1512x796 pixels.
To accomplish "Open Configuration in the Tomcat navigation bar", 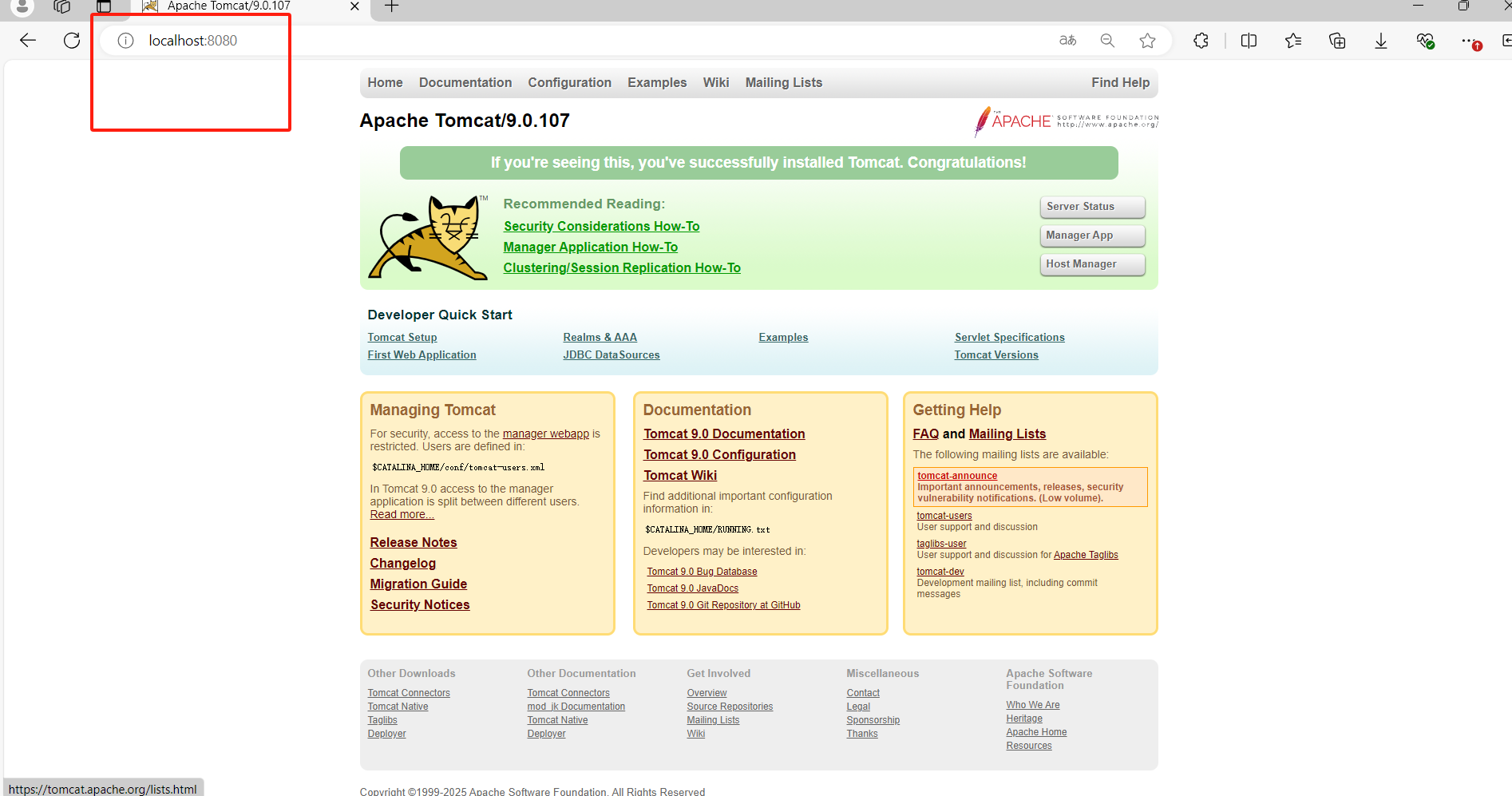I will click(x=569, y=82).
